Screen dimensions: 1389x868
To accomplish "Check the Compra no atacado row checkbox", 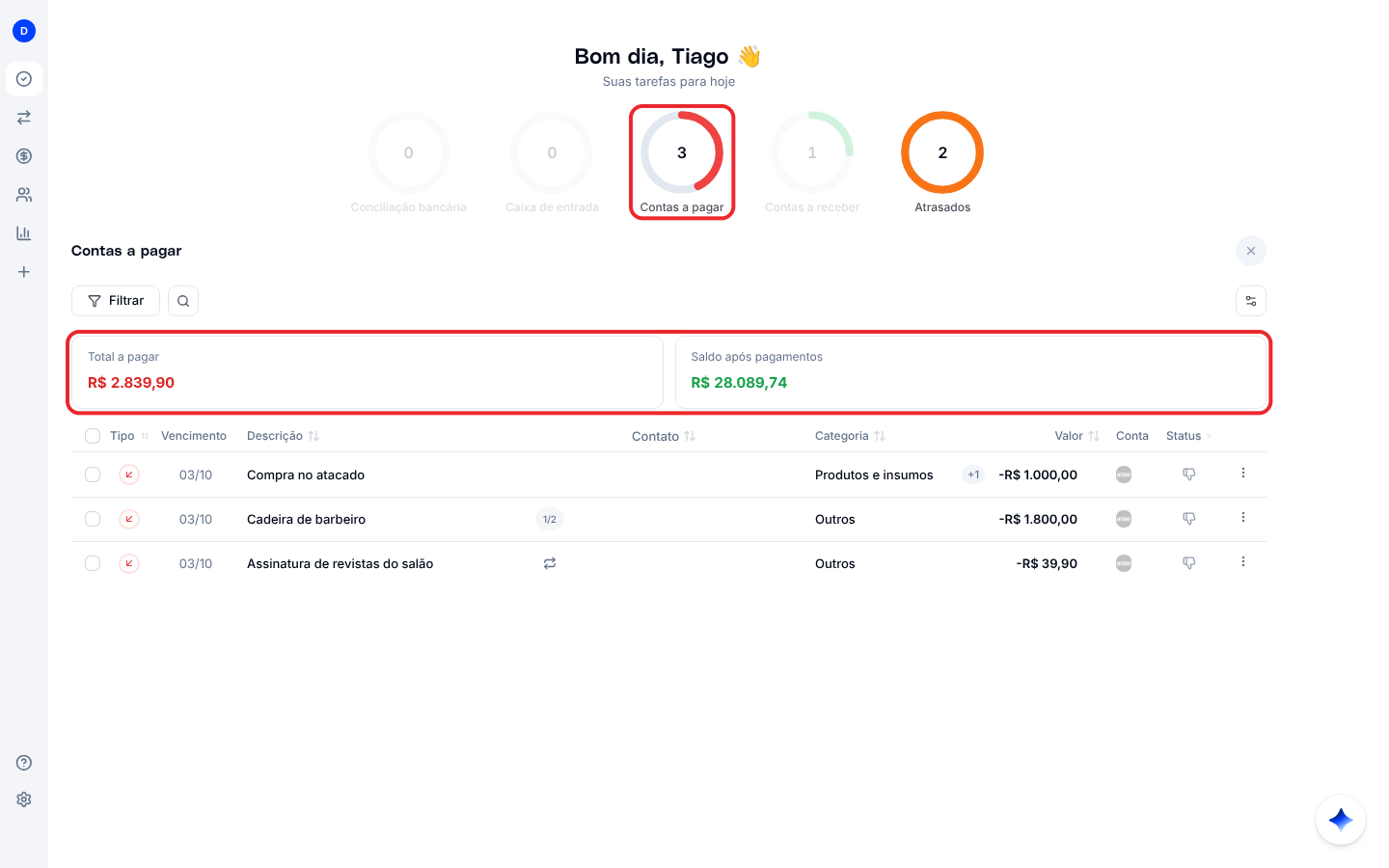I will click(x=93, y=475).
